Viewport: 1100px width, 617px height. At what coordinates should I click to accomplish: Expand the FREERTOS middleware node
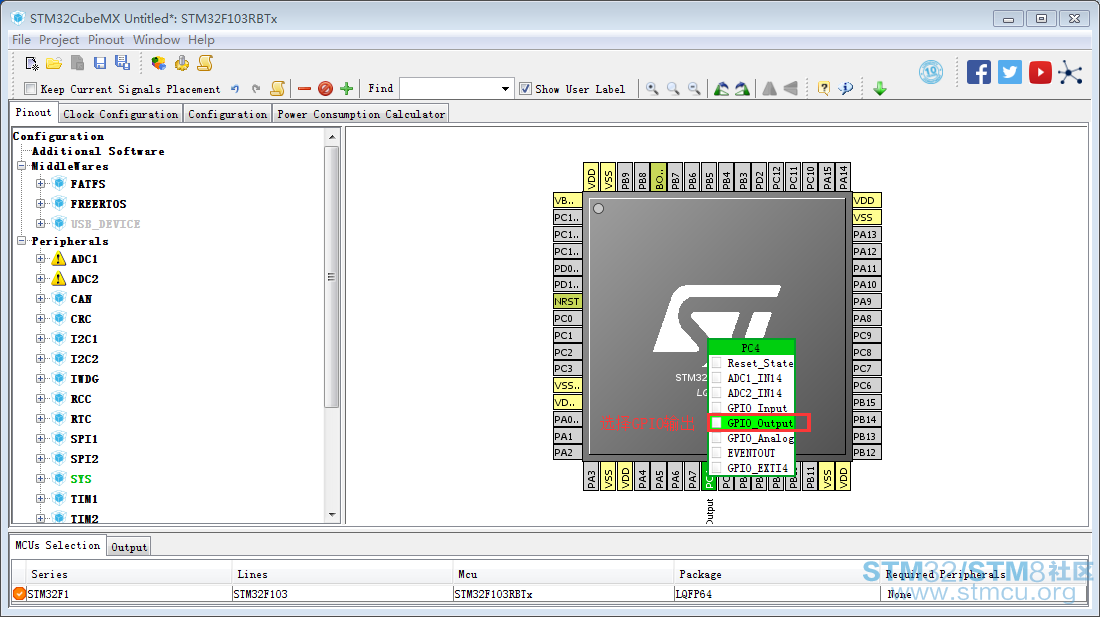coord(41,203)
